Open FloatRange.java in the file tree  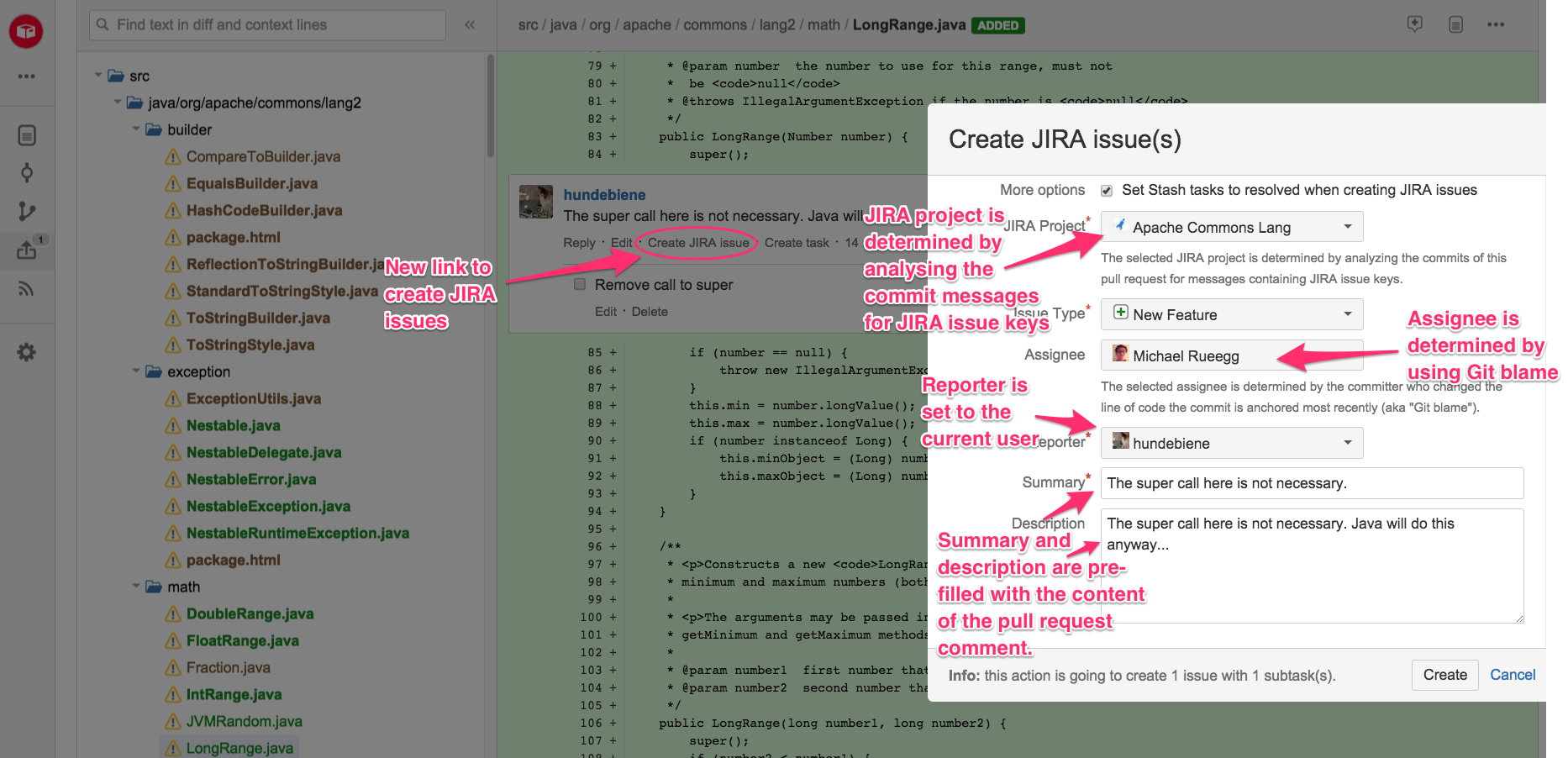243,641
